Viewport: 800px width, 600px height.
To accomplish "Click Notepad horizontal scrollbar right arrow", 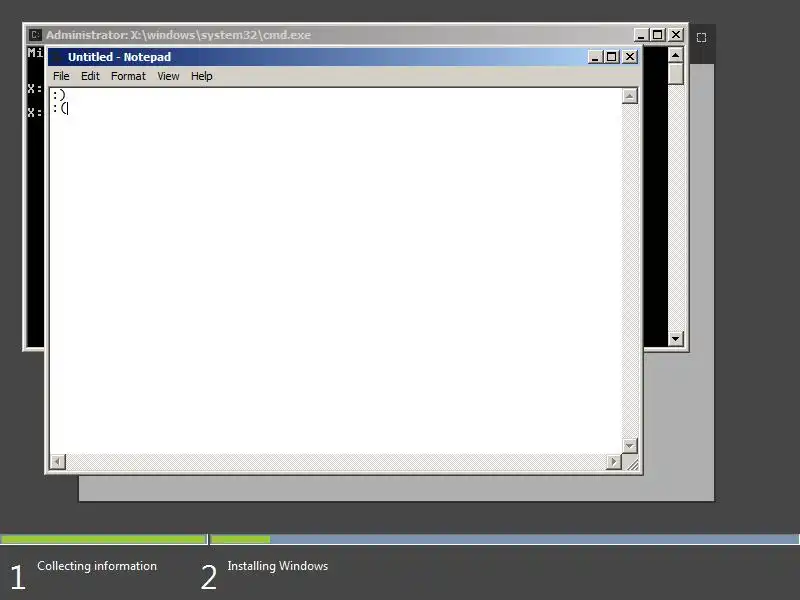I will coord(614,462).
